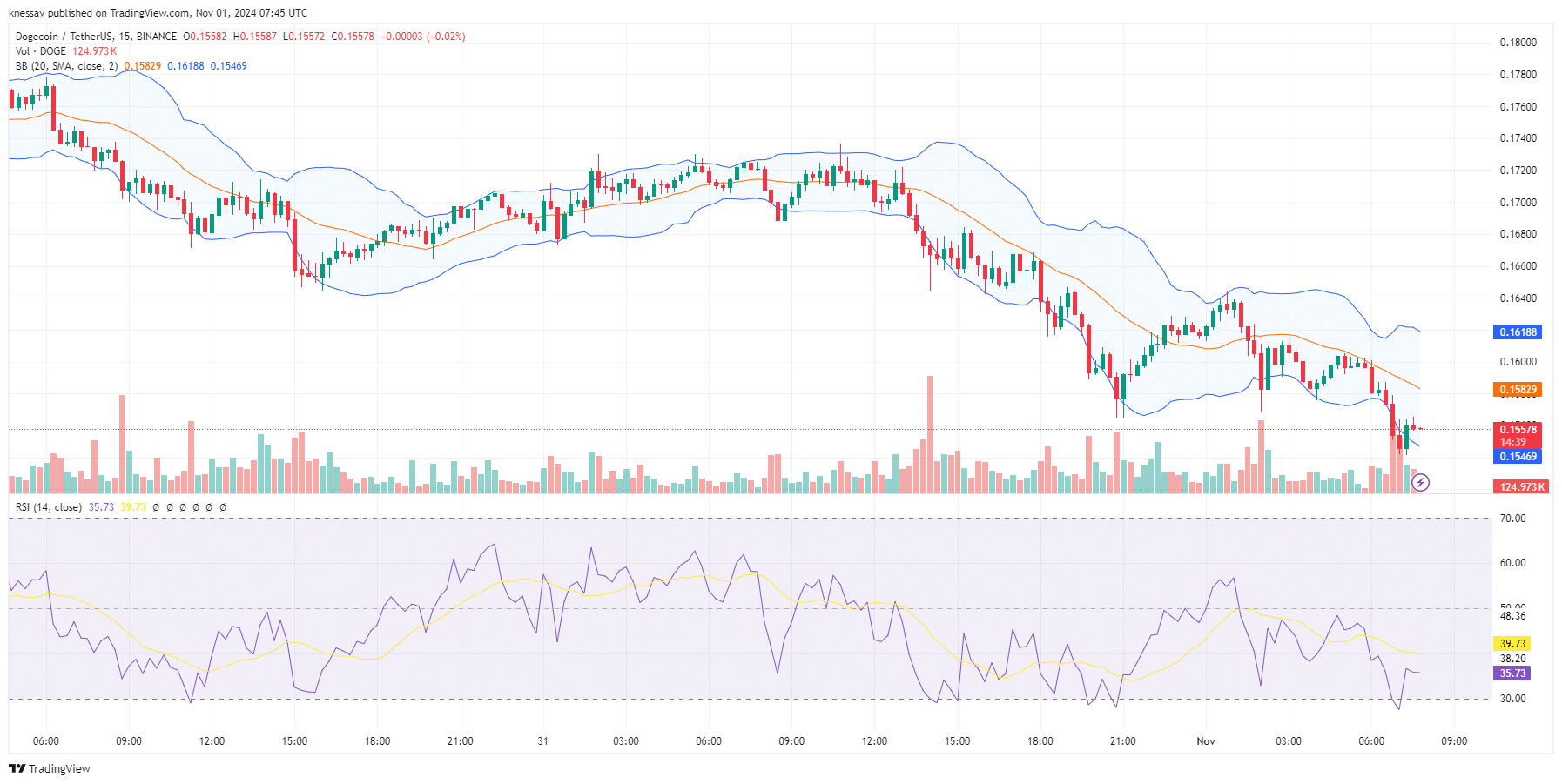Click the RSI (14, close) indicator label
This screenshot has width=1562, height=784.
[49, 507]
